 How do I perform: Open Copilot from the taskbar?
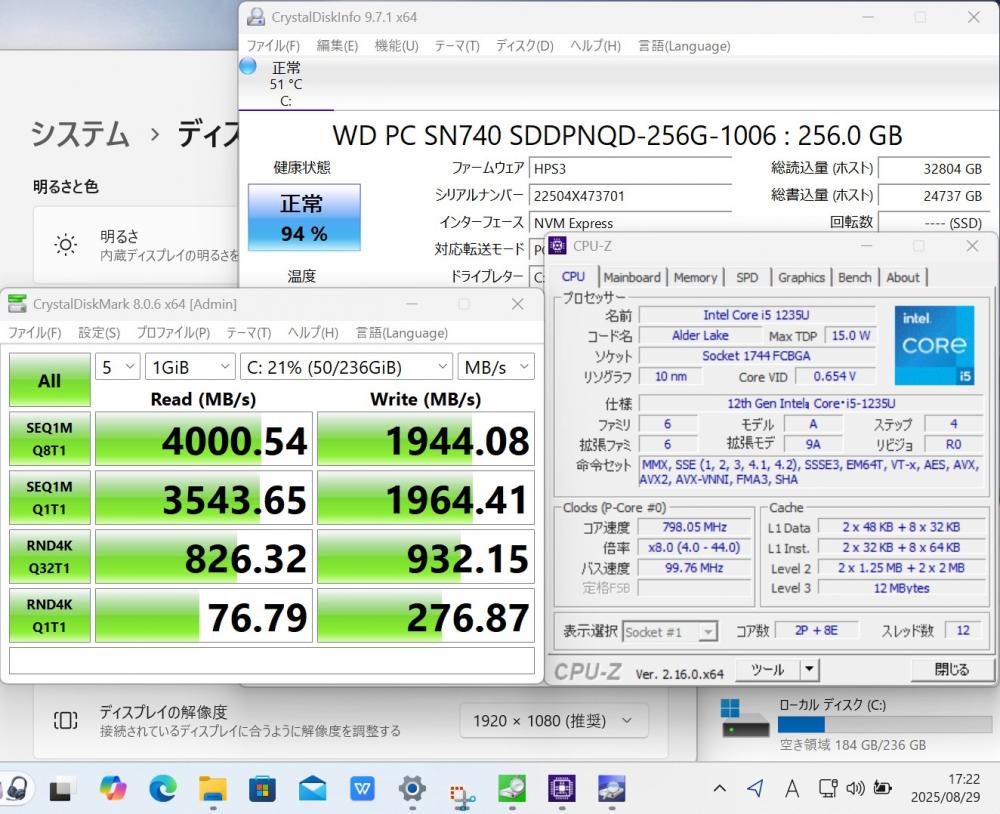tap(113, 789)
